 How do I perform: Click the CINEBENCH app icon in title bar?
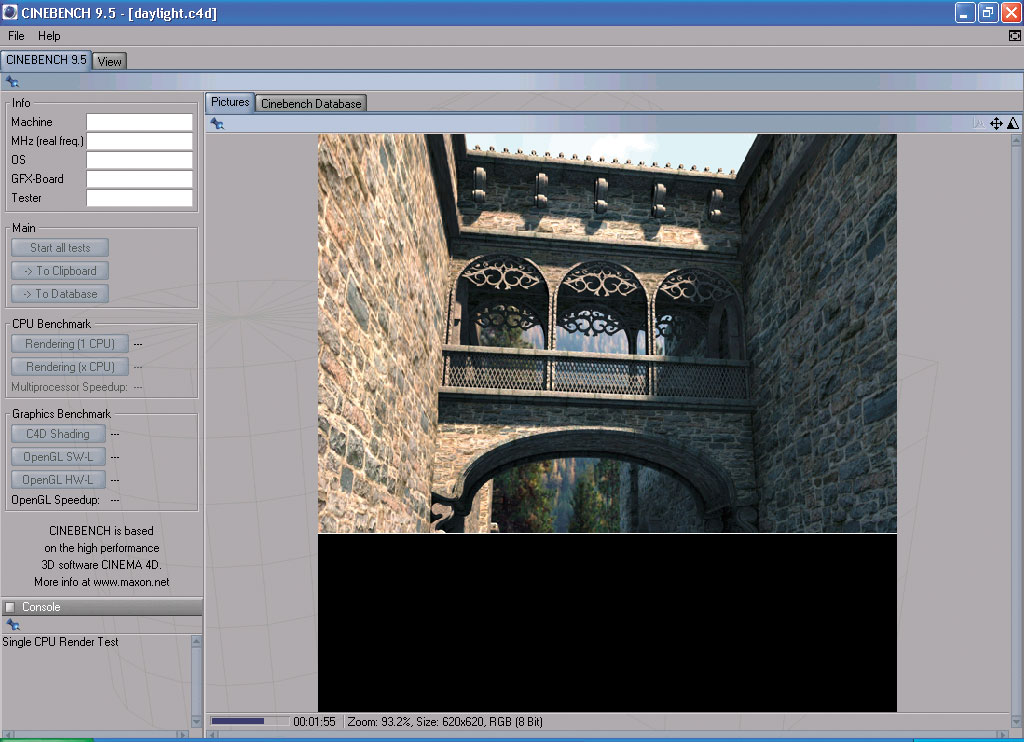tap(10, 13)
